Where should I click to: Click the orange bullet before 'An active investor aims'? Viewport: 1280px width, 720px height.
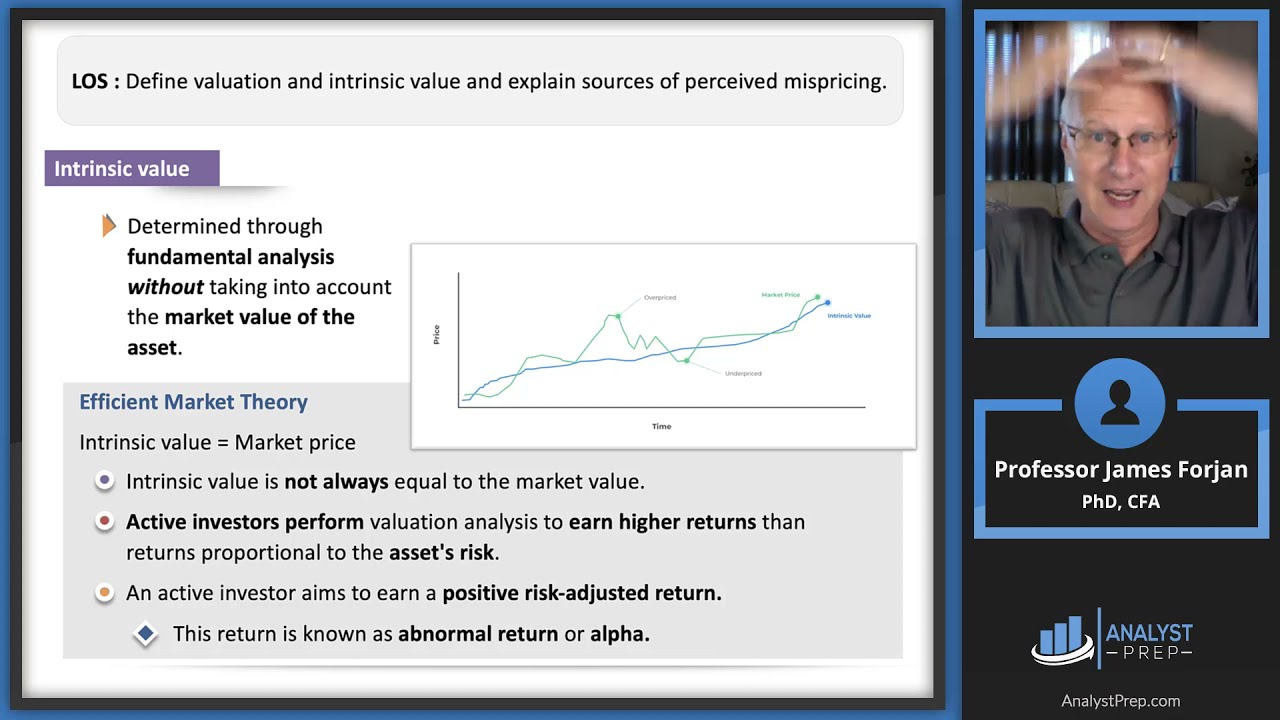[x=105, y=593]
